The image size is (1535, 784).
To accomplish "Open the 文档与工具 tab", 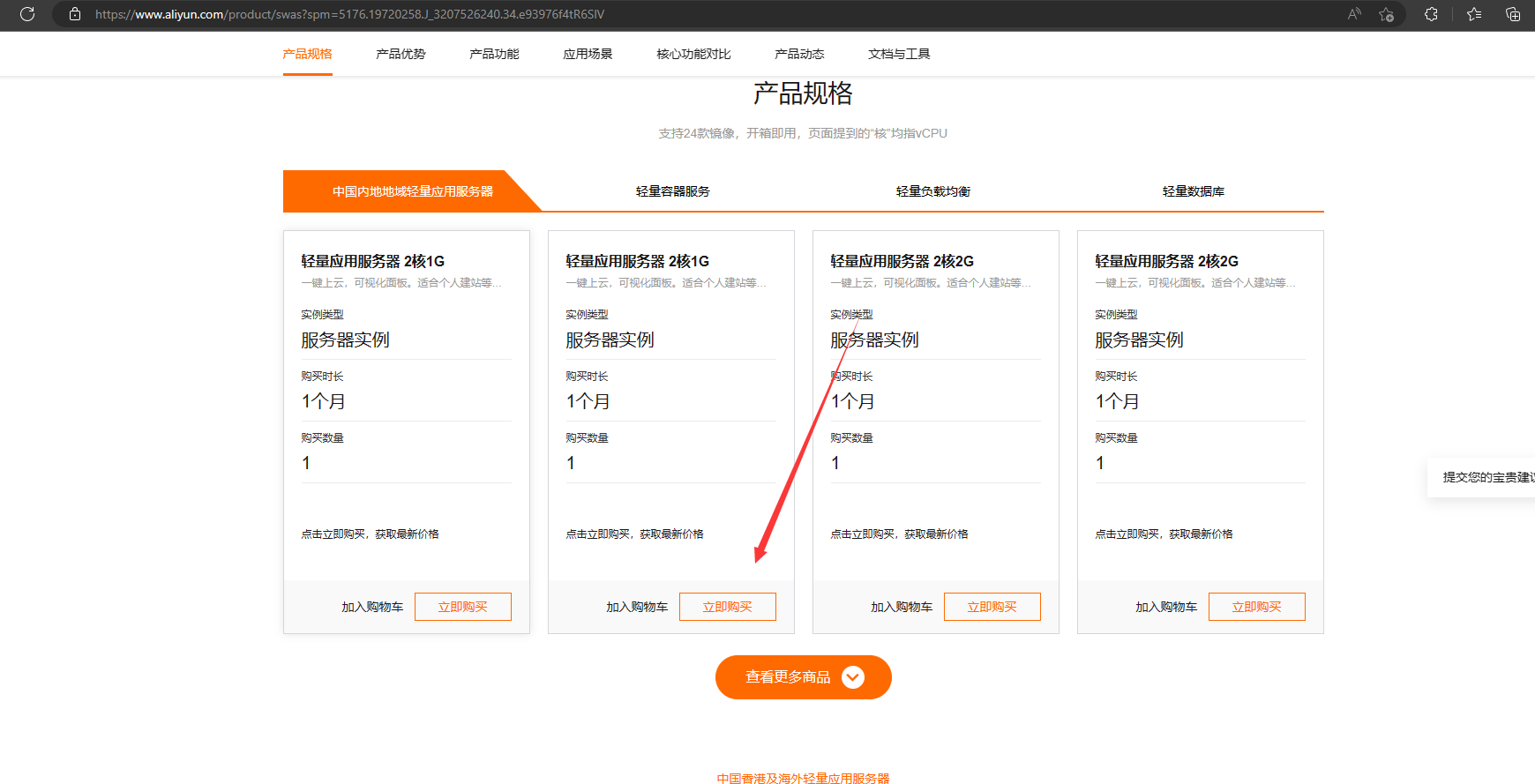I will [899, 54].
